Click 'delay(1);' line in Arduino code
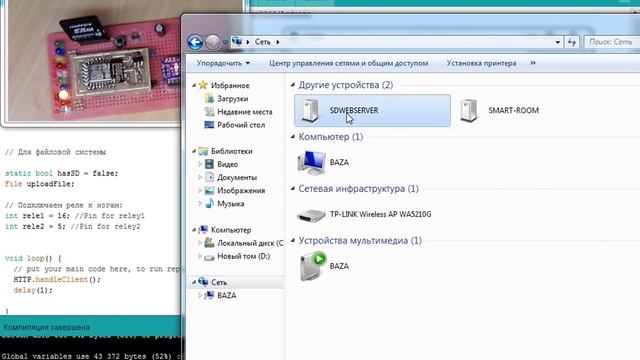The width and height of the screenshot is (640, 360). (33, 290)
